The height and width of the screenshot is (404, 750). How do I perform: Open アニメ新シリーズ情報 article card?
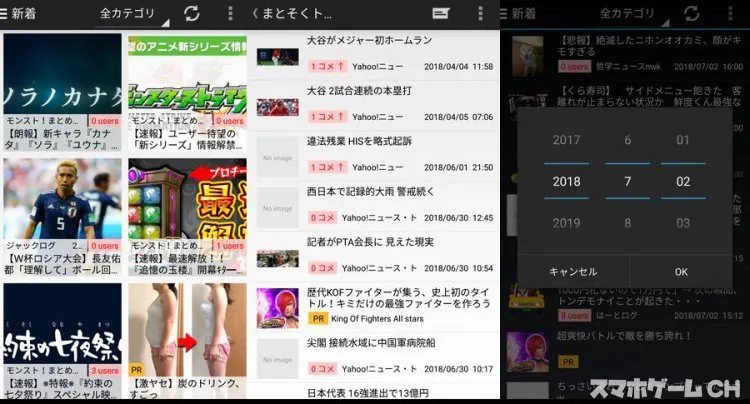click(x=187, y=92)
